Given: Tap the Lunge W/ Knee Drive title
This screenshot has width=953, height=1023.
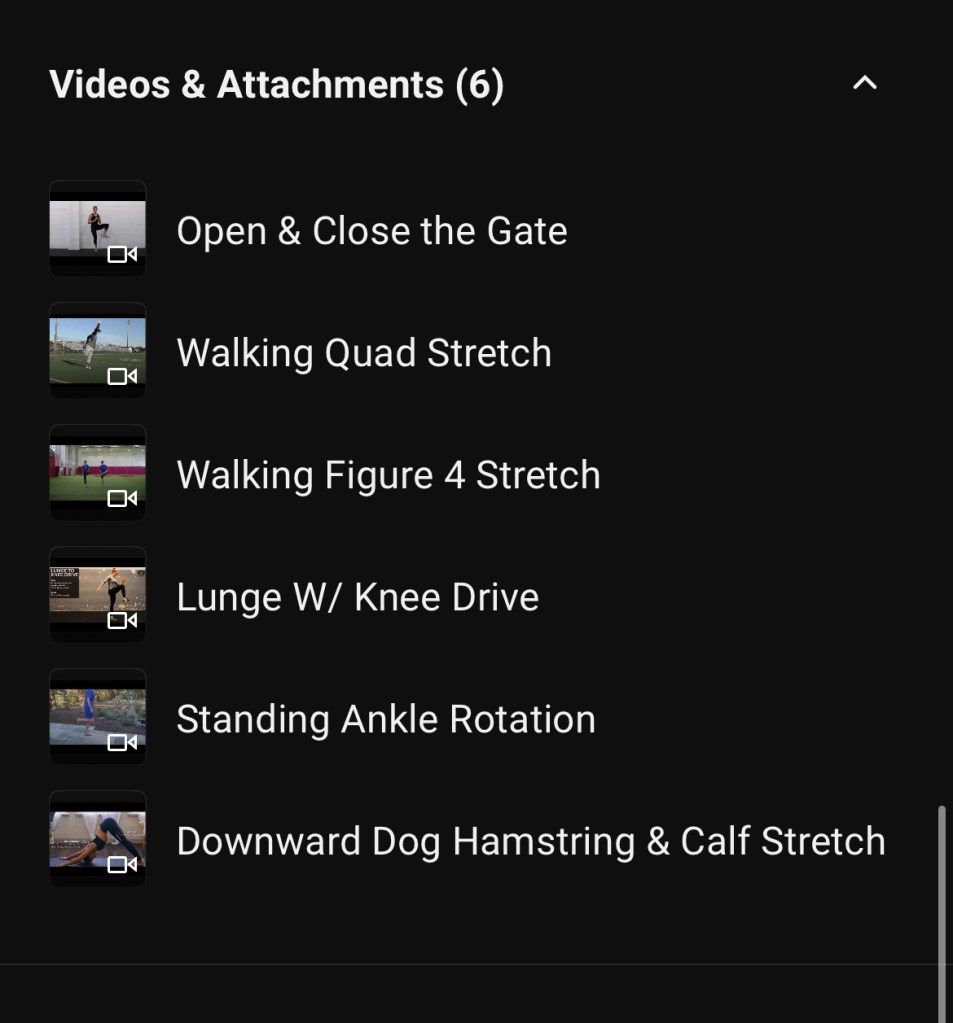Looking at the screenshot, I should pyautogui.click(x=357, y=597).
